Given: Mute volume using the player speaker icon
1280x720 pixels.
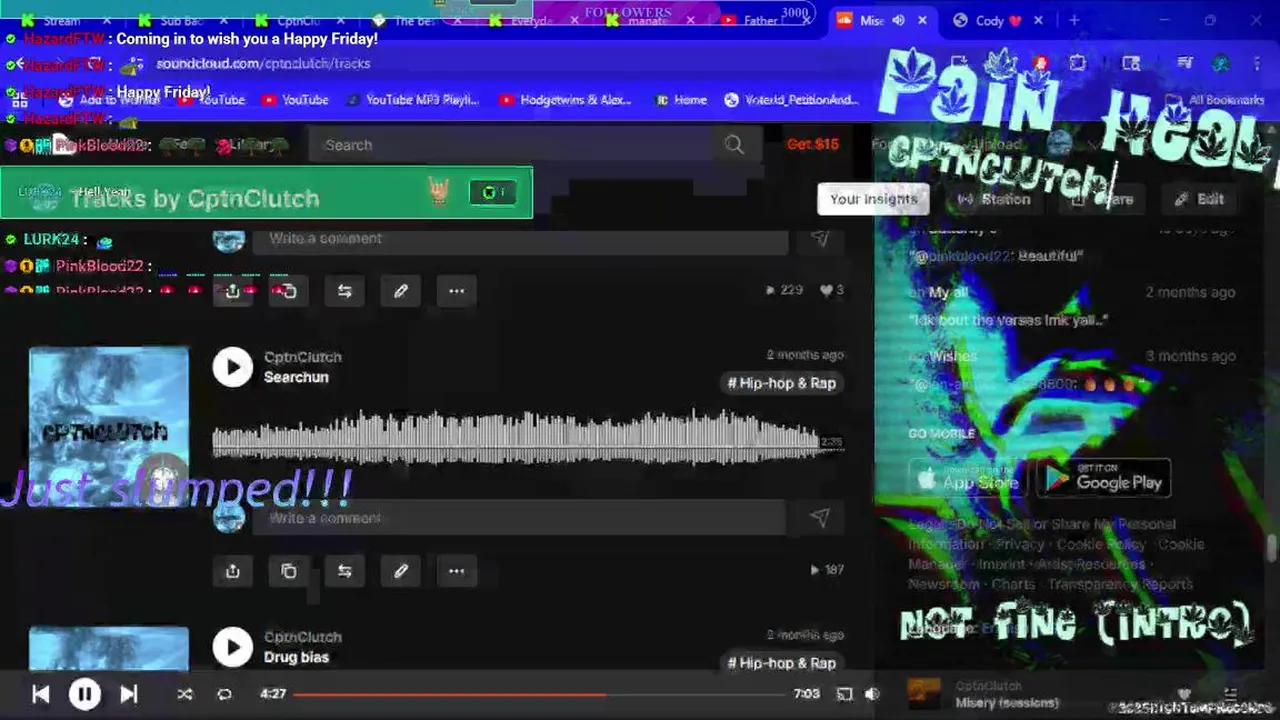Looking at the screenshot, I should tap(872, 694).
